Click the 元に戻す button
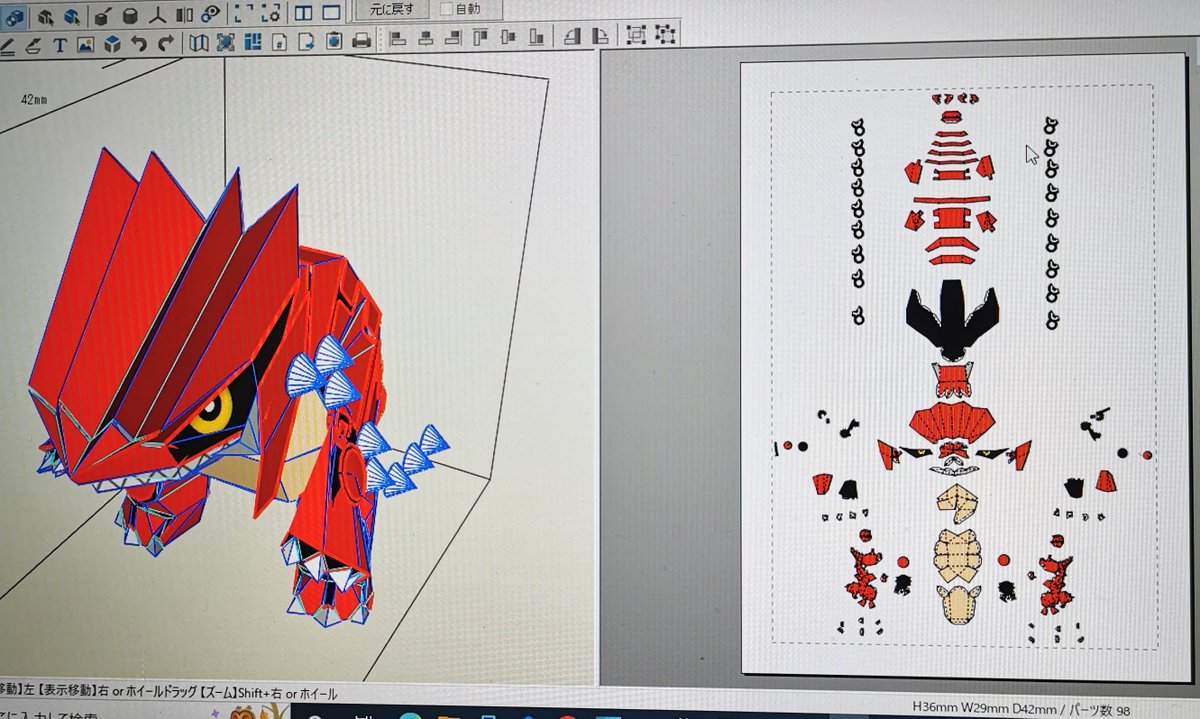Image resolution: width=1200 pixels, height=719 pixels. pos(393,9)
